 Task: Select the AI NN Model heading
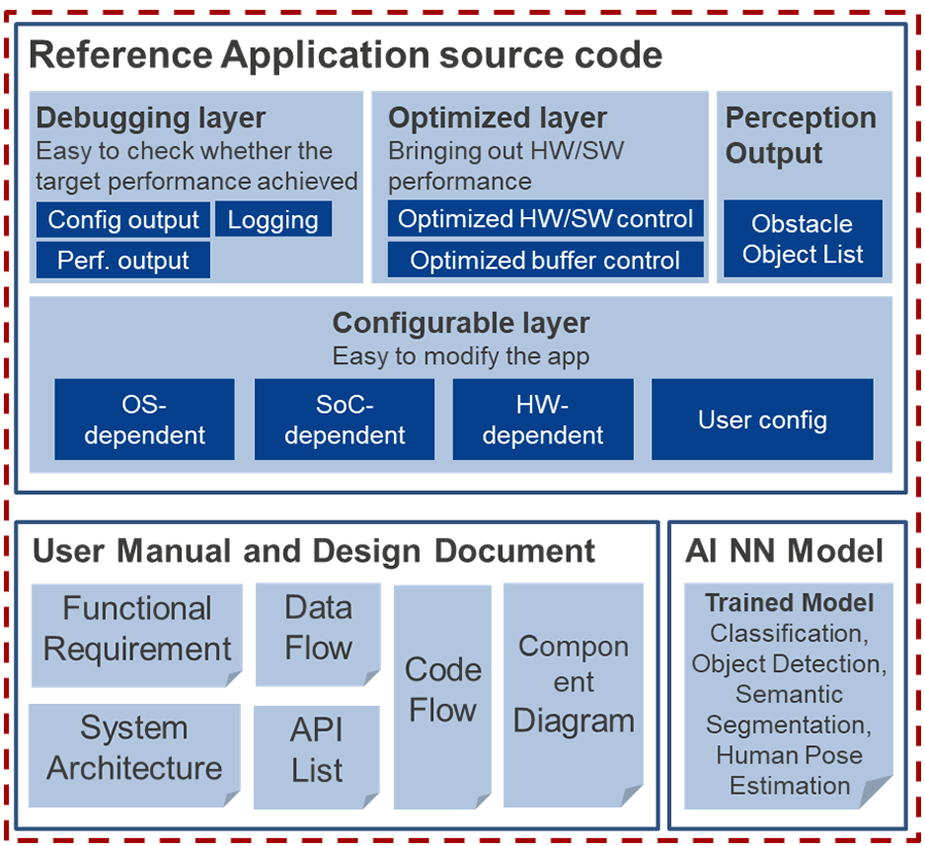pos(784,551)
